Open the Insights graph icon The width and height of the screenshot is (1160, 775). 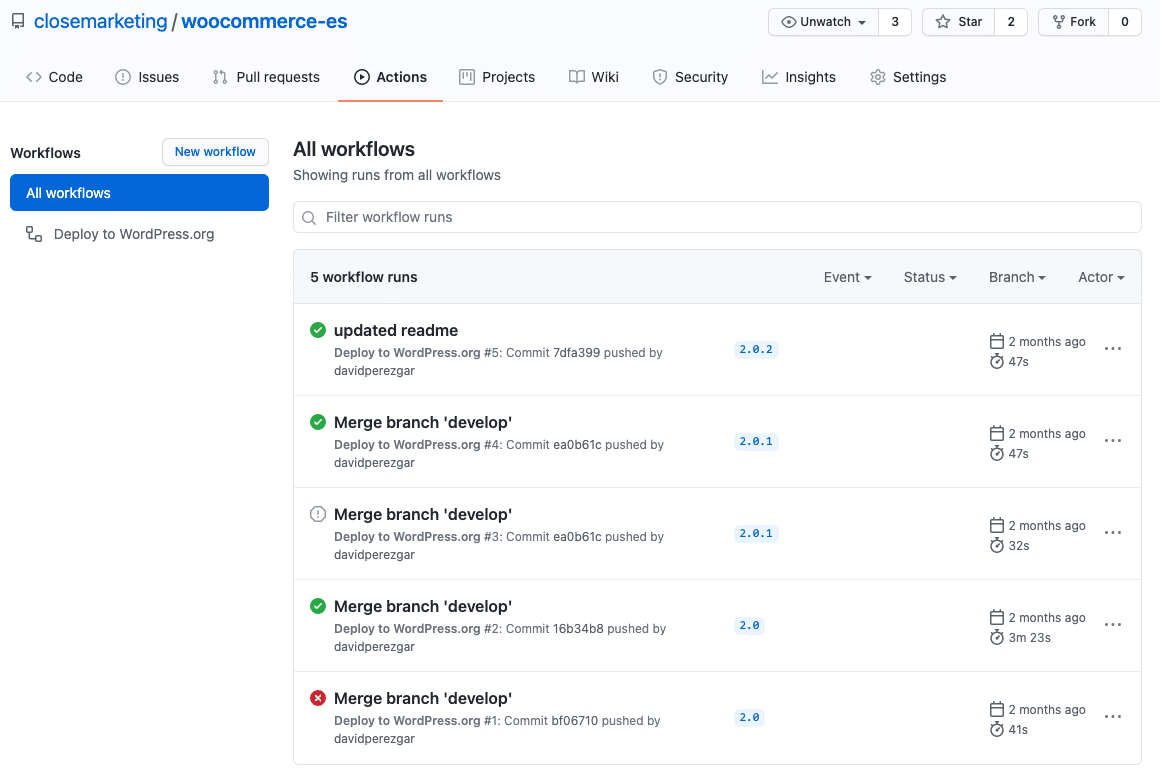[x=766, y=76]
